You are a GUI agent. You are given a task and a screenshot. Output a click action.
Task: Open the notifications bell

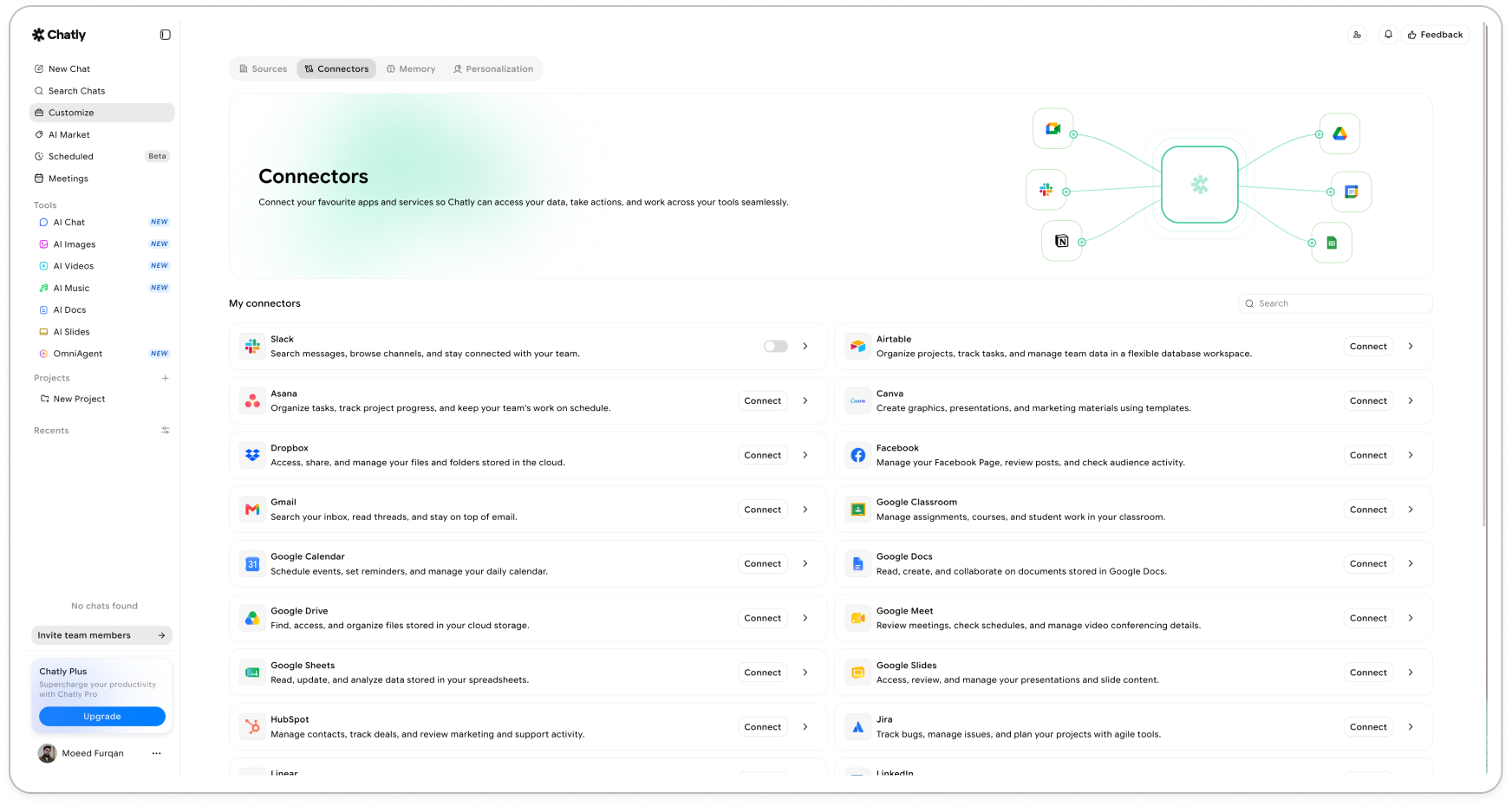coord(1388,35)
